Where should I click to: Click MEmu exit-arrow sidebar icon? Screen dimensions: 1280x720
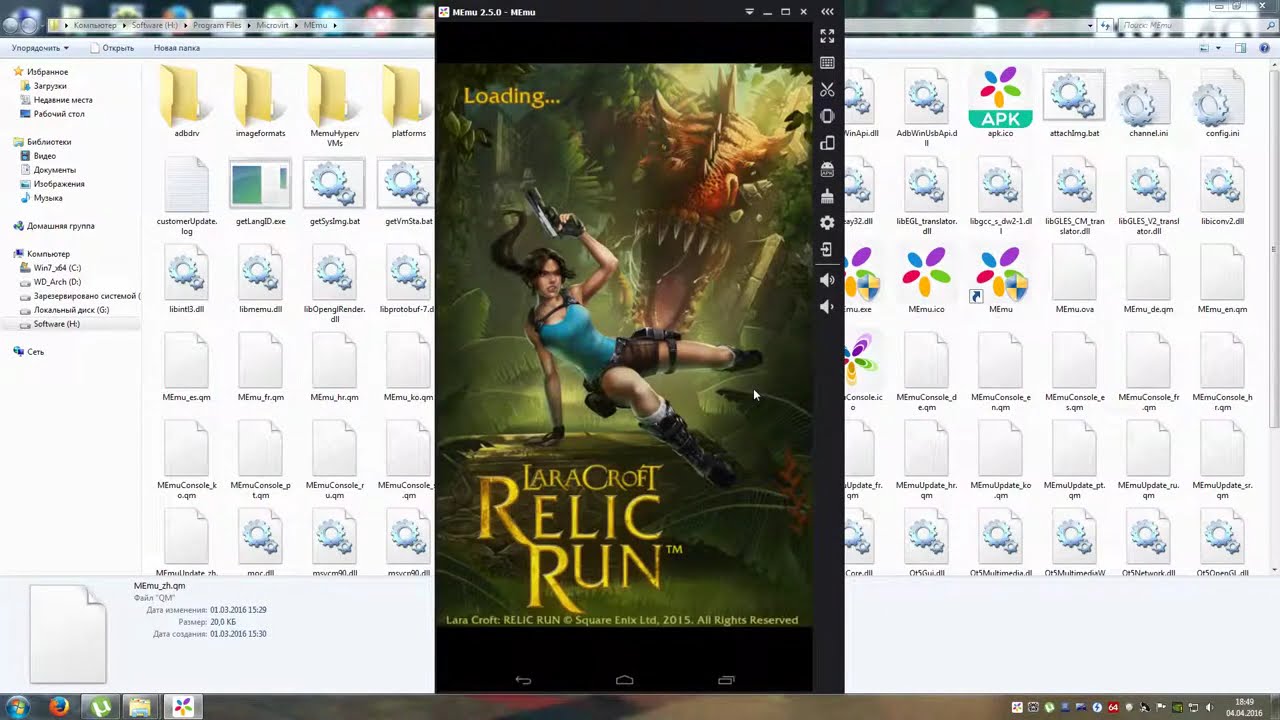tap(827, 250)
